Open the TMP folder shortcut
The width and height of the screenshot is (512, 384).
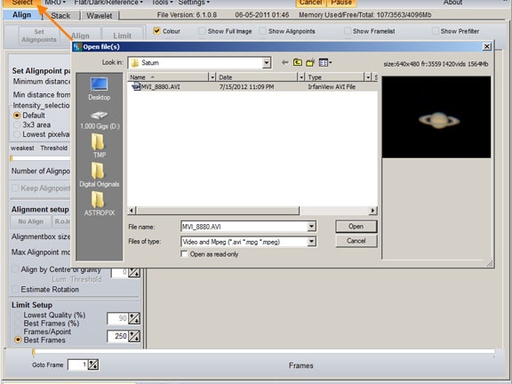(x=99, y=146)
